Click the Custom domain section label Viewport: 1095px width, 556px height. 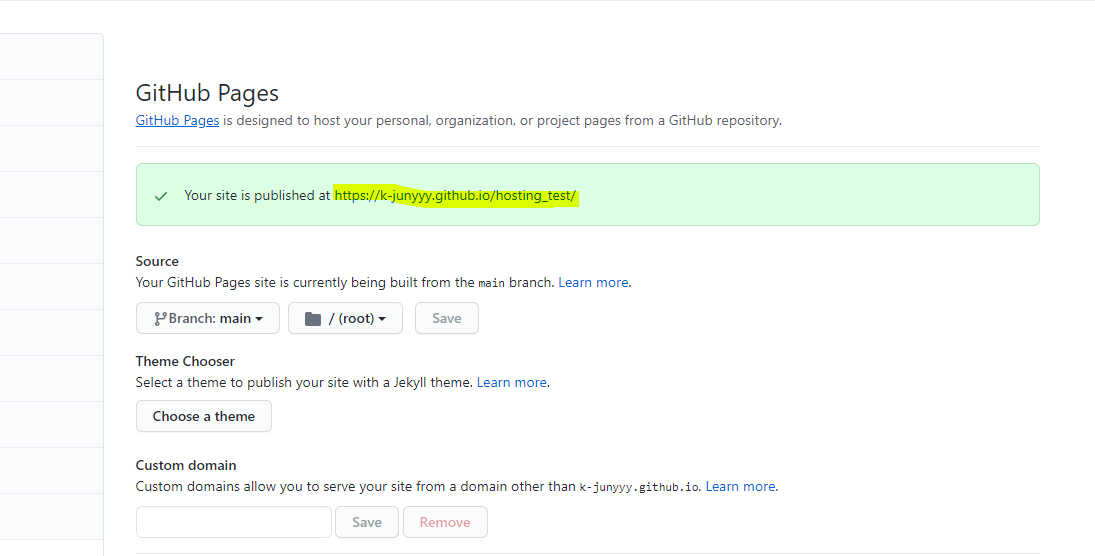click(x=186, y=465)
